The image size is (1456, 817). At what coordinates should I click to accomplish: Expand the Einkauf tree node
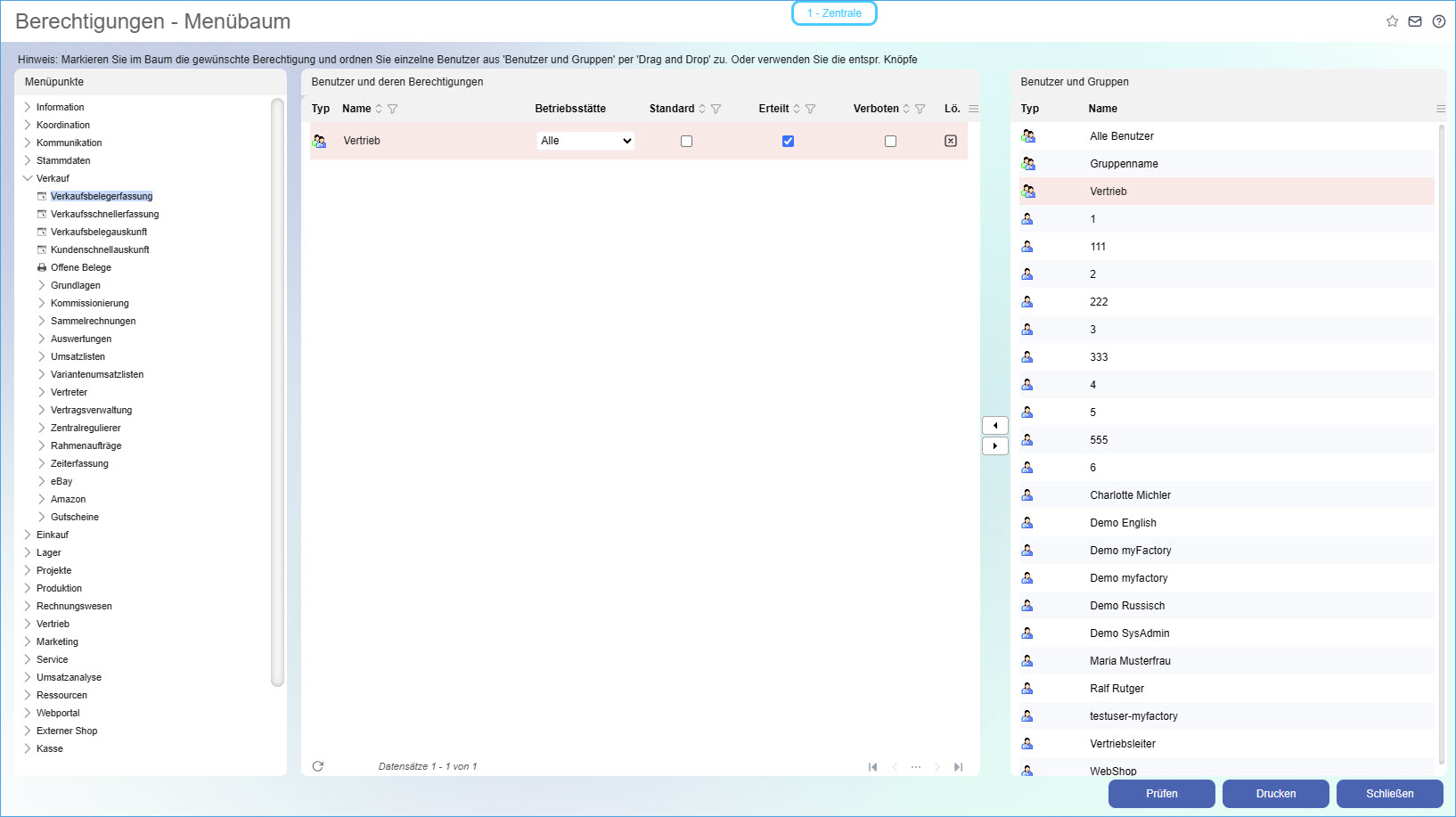(28, 535)
